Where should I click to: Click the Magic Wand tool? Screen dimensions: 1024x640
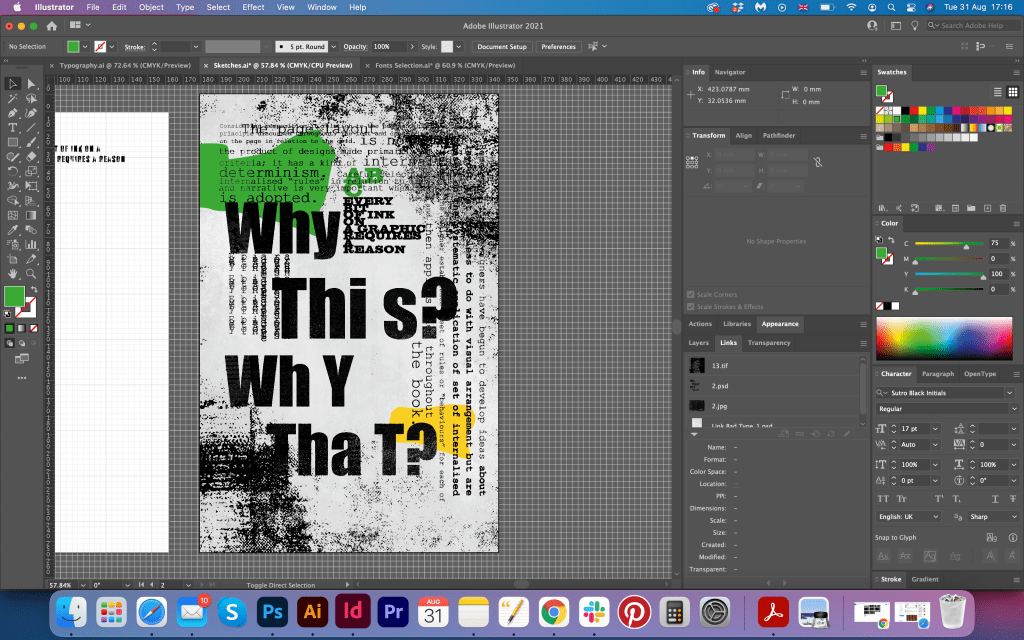(13, 99)
